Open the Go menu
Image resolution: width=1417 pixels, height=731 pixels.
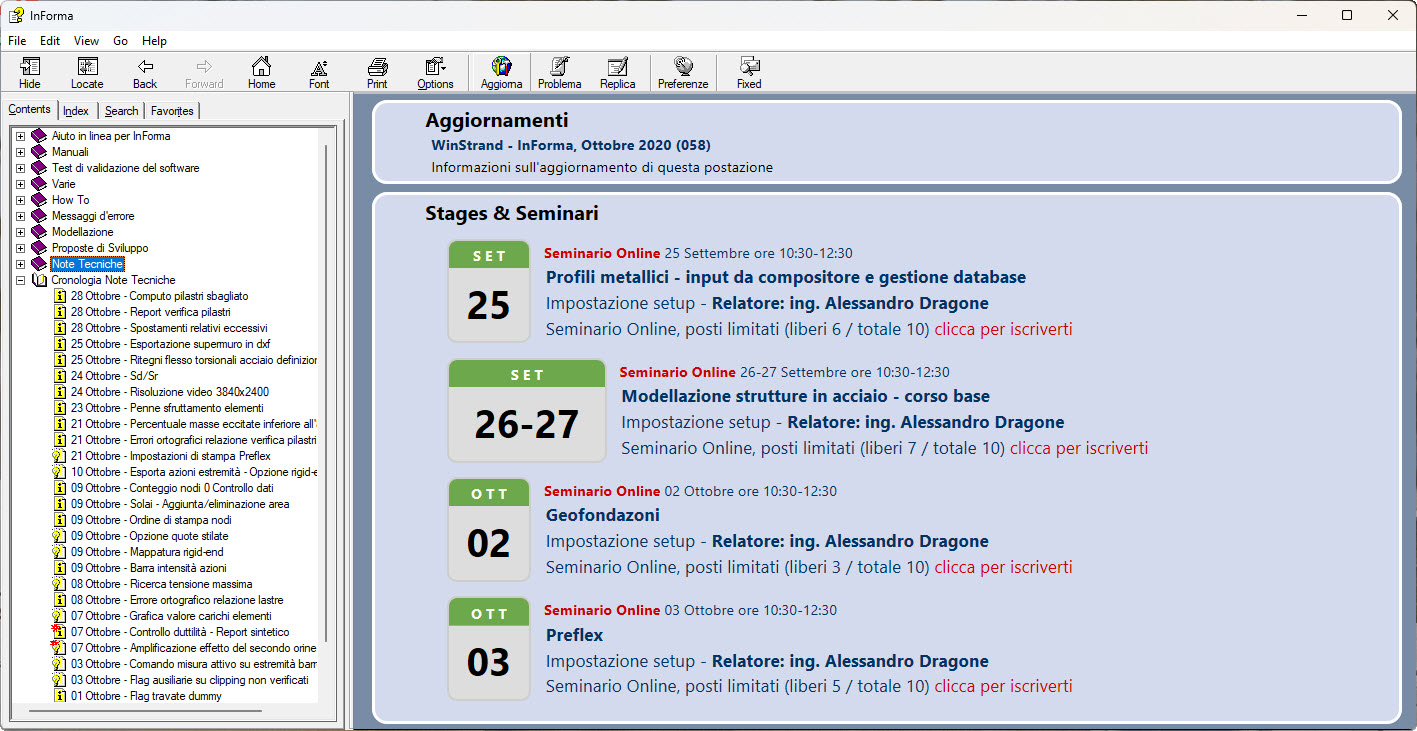click(121, 41)
